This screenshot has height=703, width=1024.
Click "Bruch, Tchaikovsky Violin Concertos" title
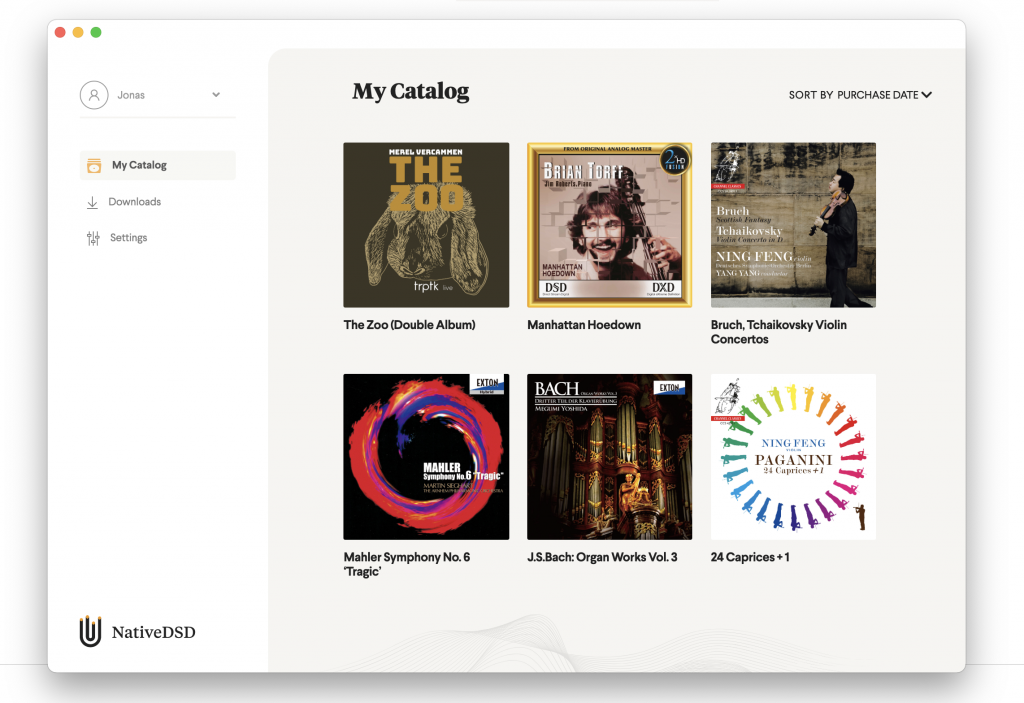coord(778,332)
